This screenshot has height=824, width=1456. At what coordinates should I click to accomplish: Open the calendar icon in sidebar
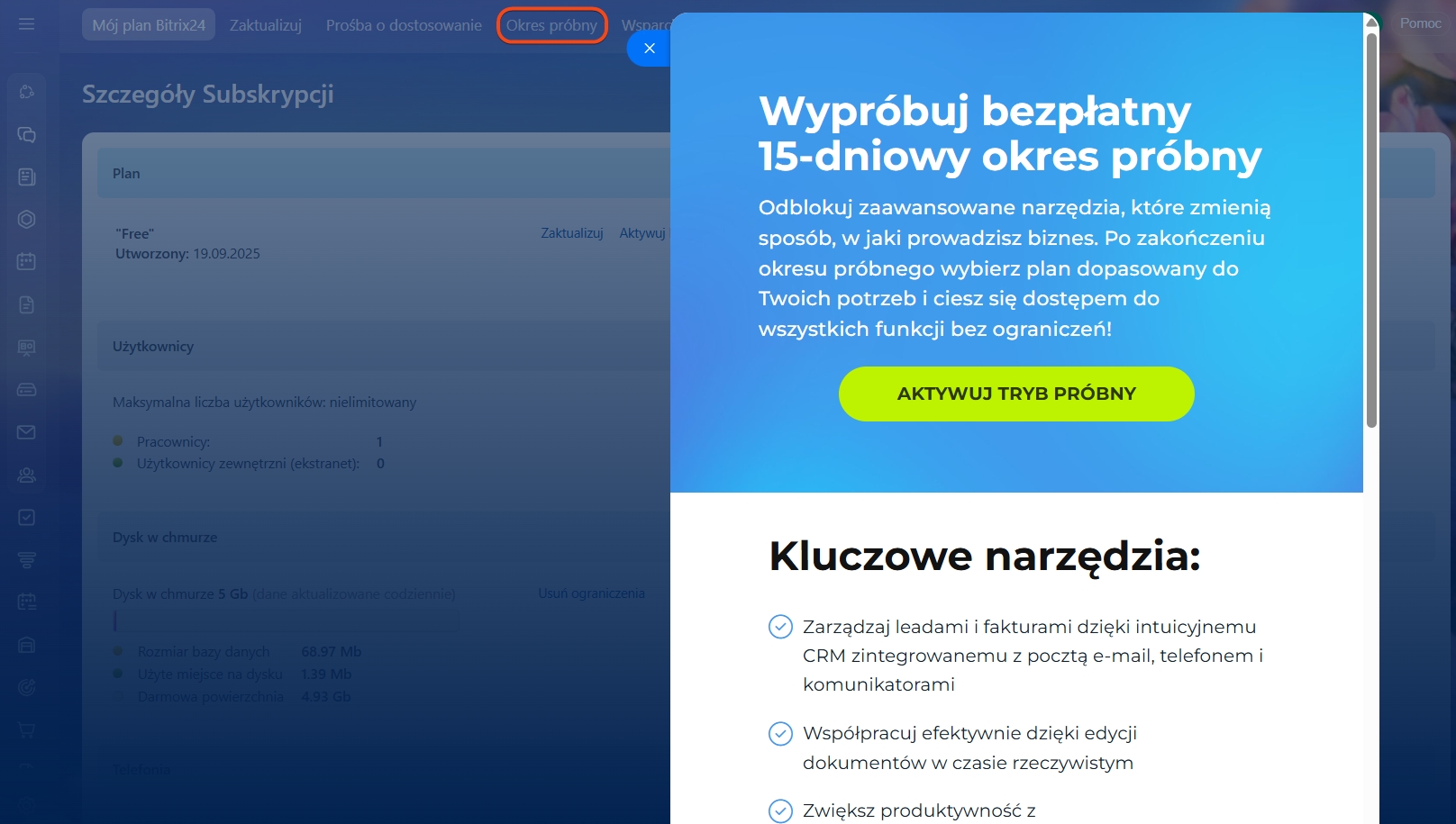click(x=26, y=262)
